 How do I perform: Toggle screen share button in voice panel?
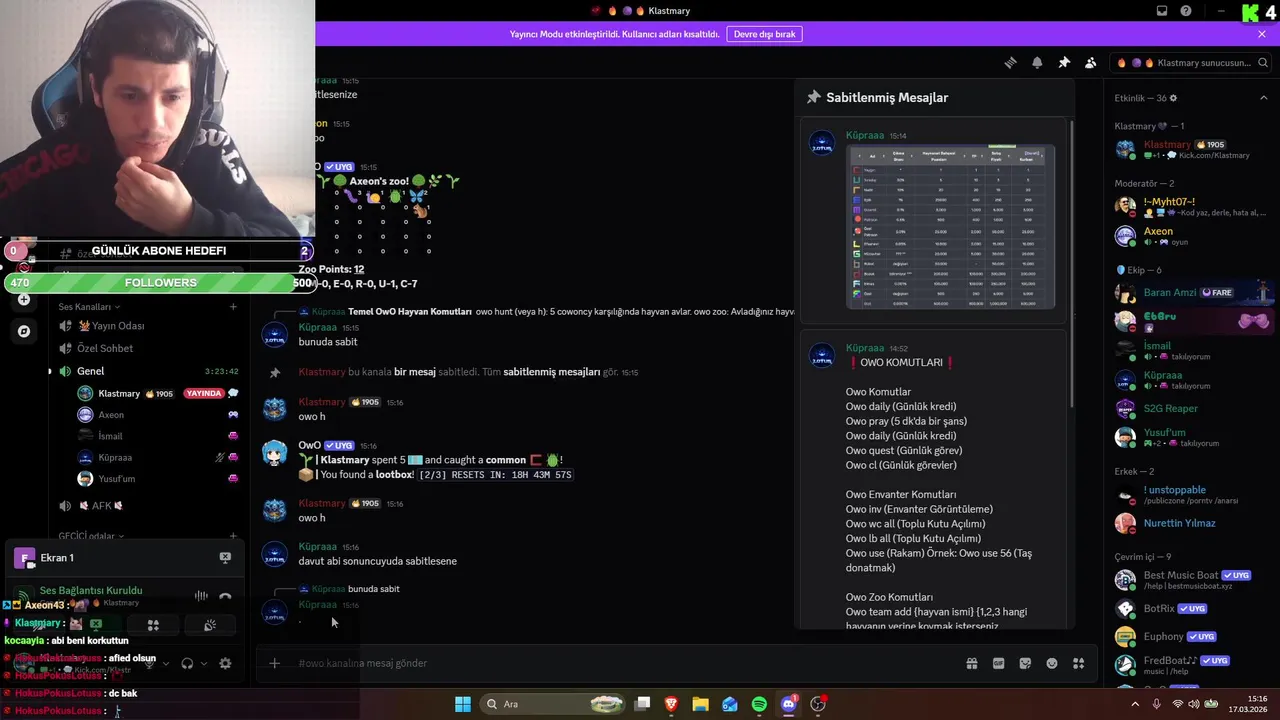click(96, 625)
